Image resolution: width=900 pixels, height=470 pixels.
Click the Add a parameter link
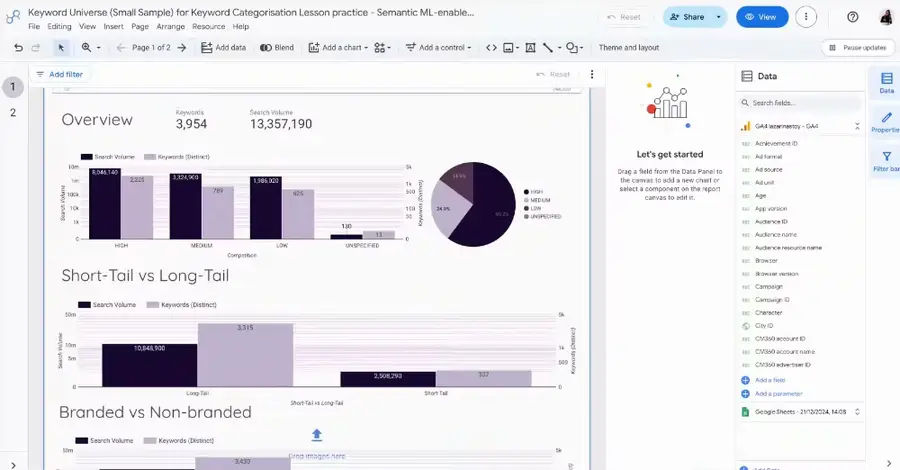[771, 394]
